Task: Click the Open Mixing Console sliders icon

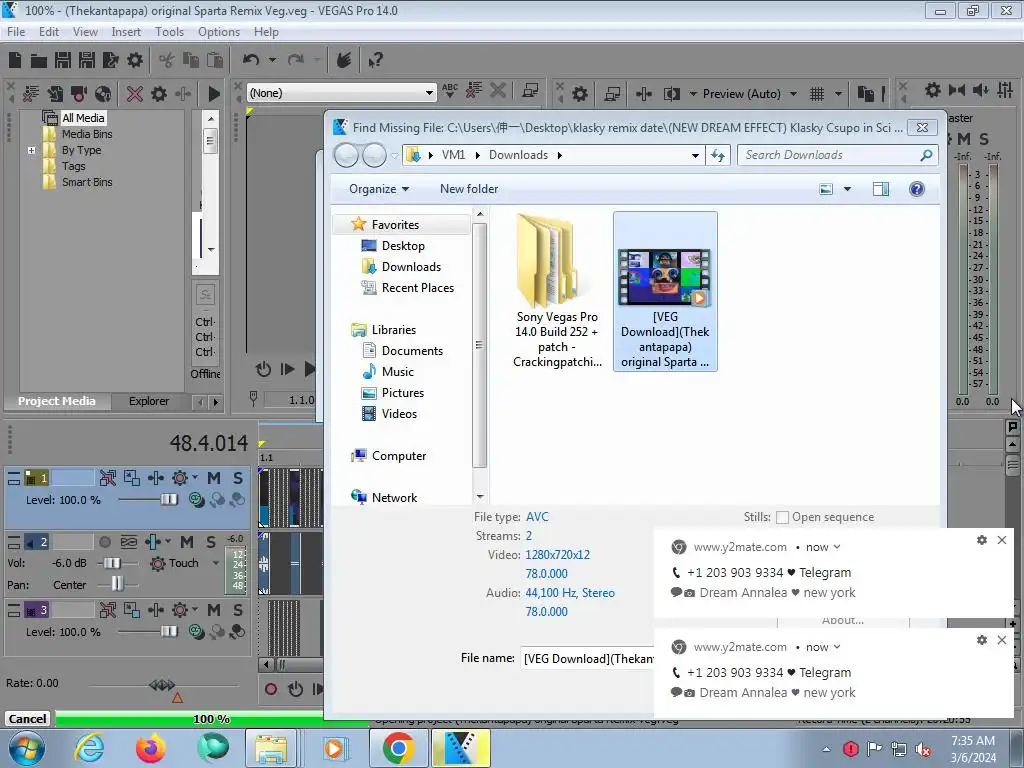Action: click(x=1005, y=90)
